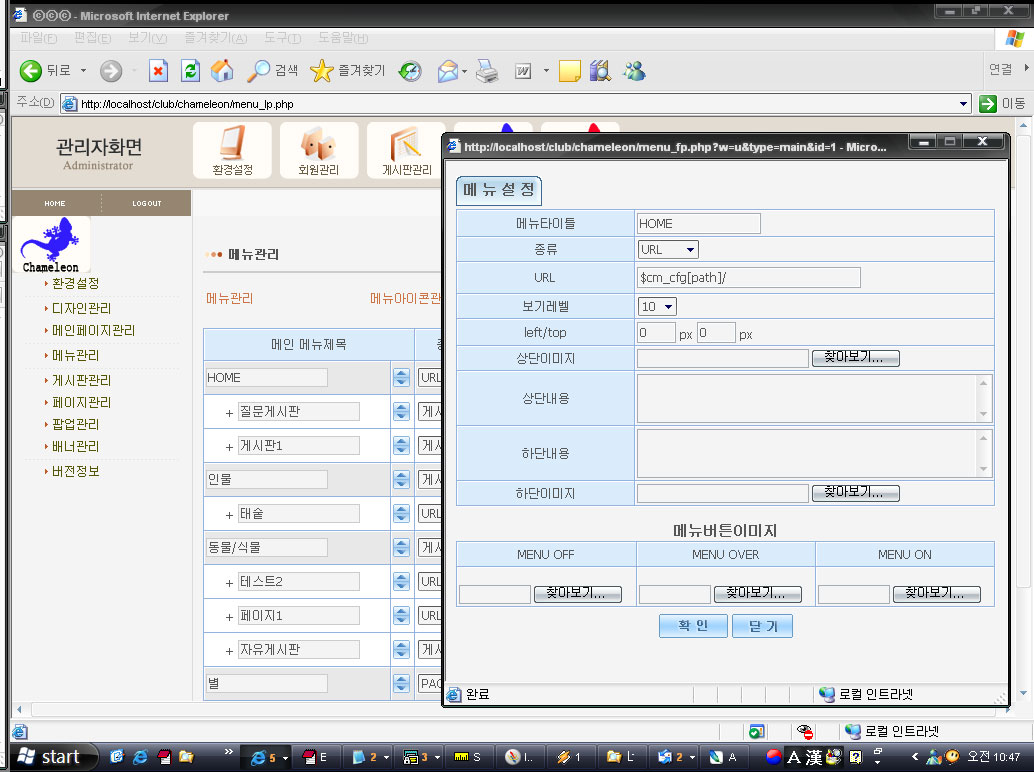Open the address bar dropdown arrow

coord(963,104)
